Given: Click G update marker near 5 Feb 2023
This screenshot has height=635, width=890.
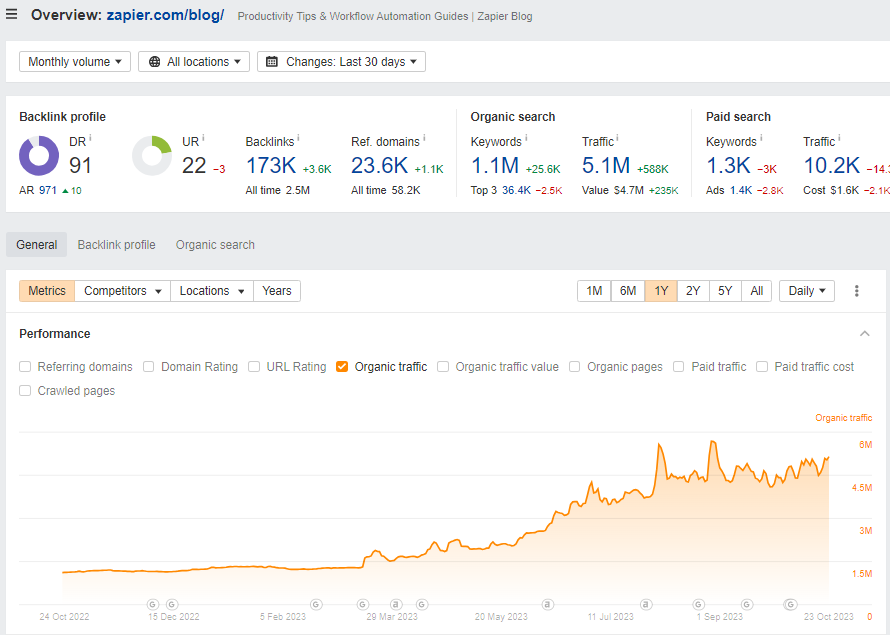Looking at the screenshot, I should click(316, 604).
